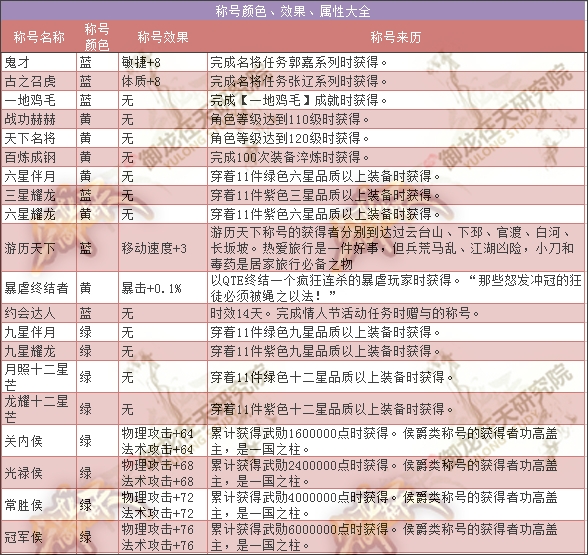The width and height of the screenshot is (588, 555).
Task: Select the 移动速度+3 effect cell
Action: [x=163, y=248]
